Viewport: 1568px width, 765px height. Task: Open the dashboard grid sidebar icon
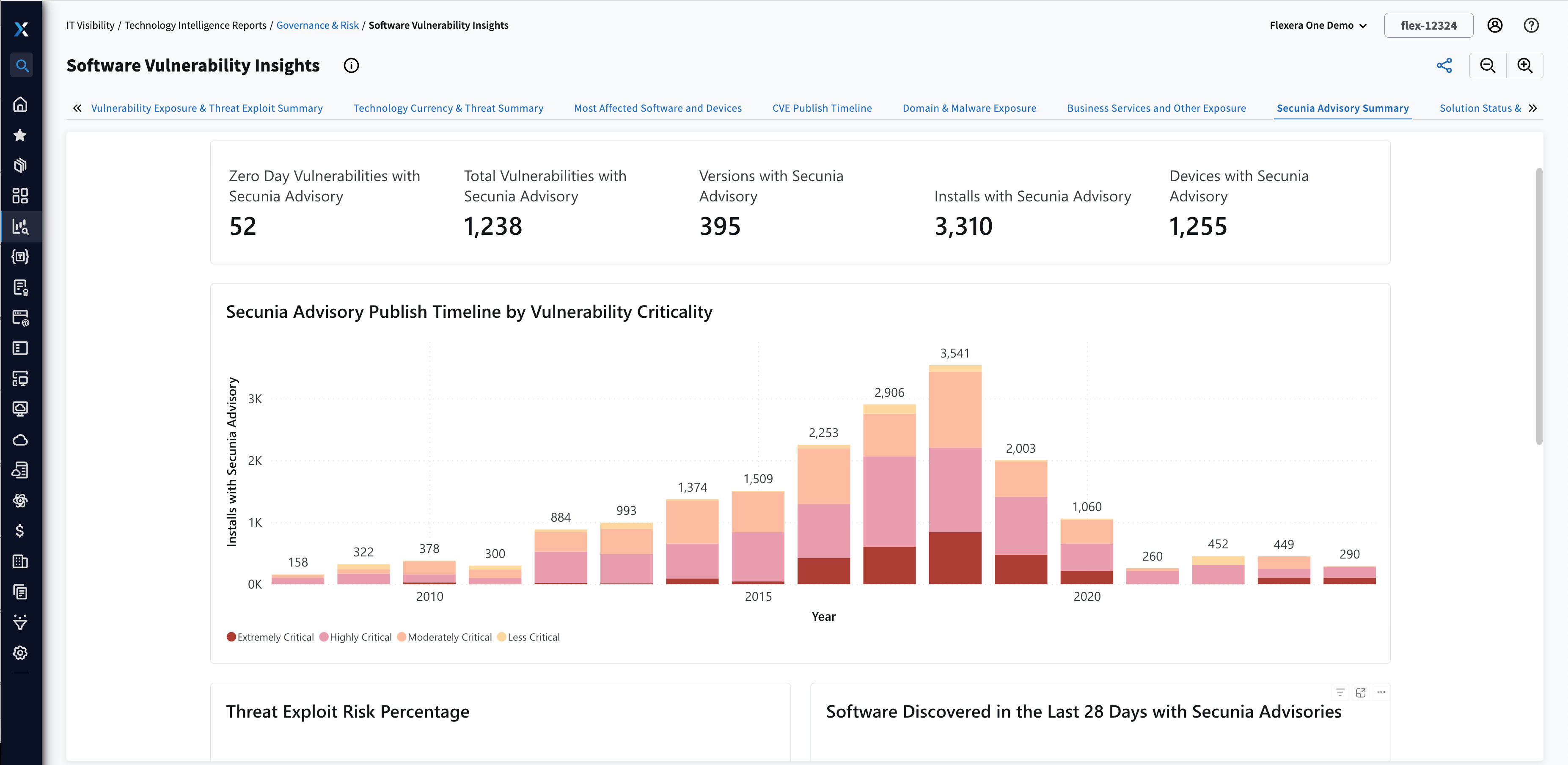point(21,195)
